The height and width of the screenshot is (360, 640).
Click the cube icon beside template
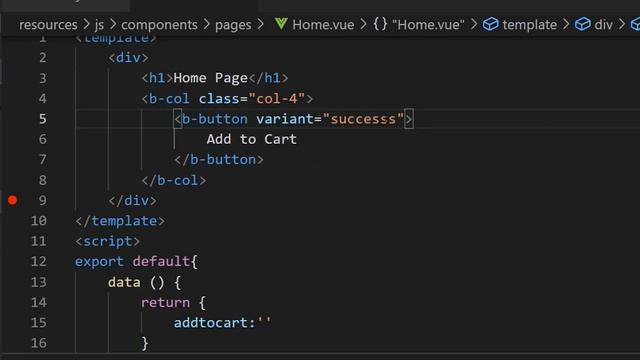click(491, 24)
